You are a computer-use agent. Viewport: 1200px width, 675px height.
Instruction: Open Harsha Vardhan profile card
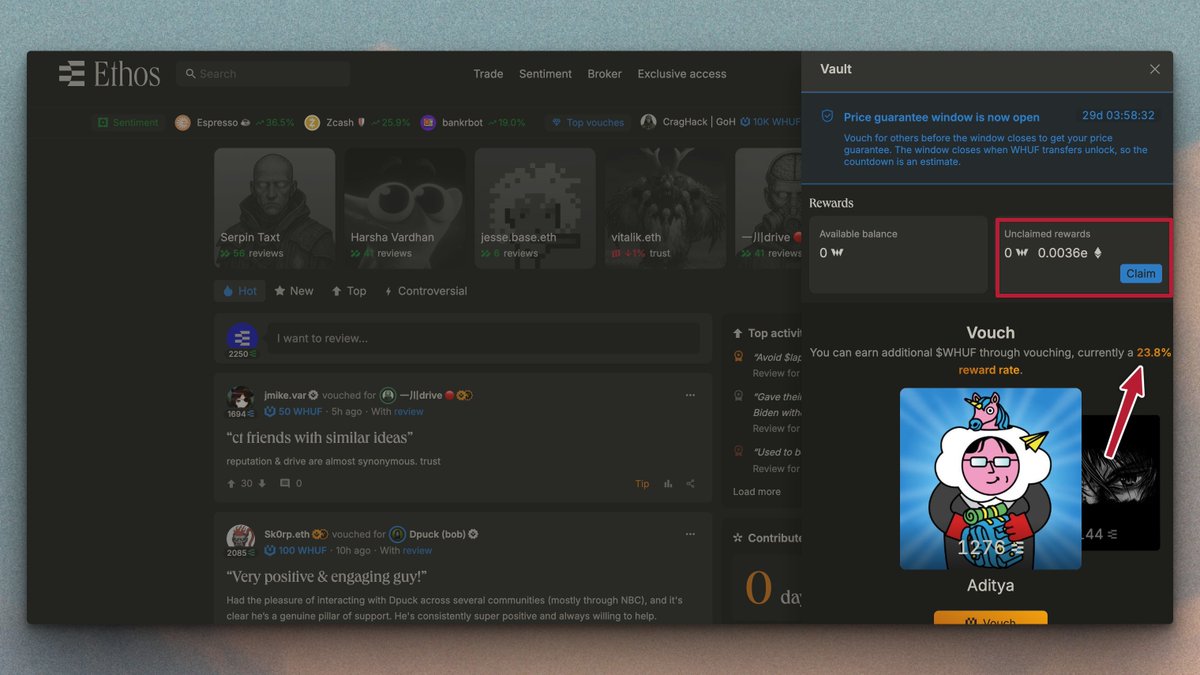[x=405, y=208]
